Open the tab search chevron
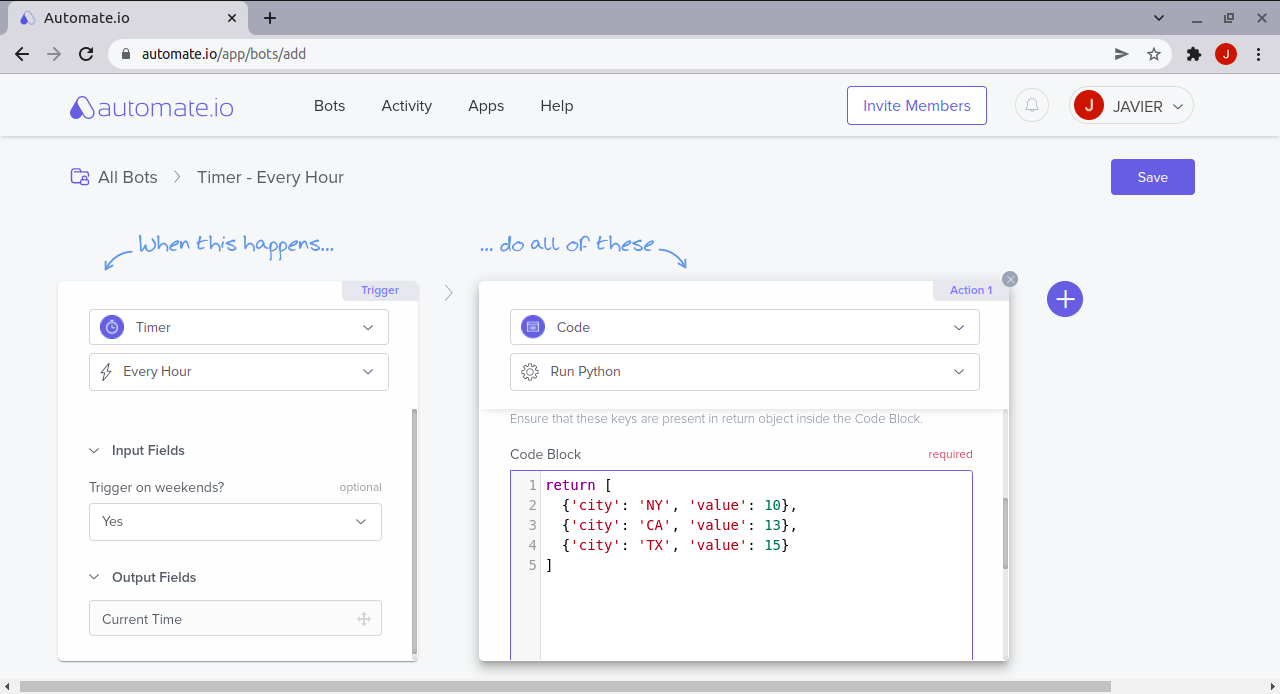 click(1159, 18)
